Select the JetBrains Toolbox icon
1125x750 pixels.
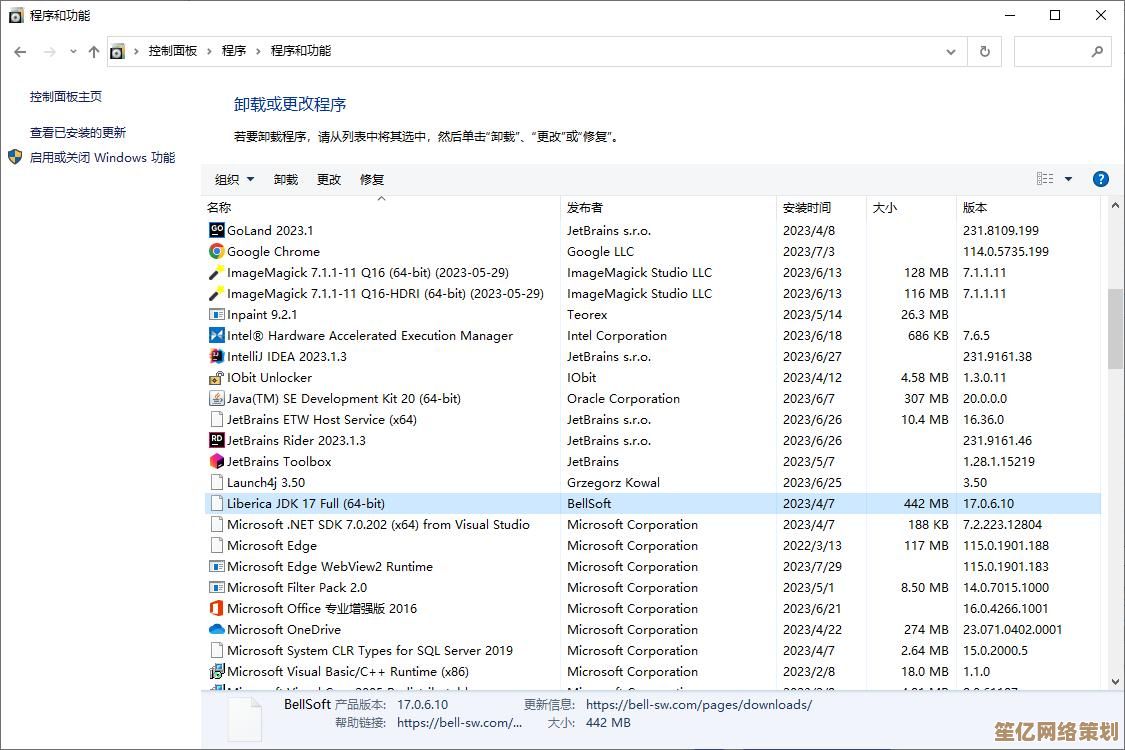click(x=216, y=462)
